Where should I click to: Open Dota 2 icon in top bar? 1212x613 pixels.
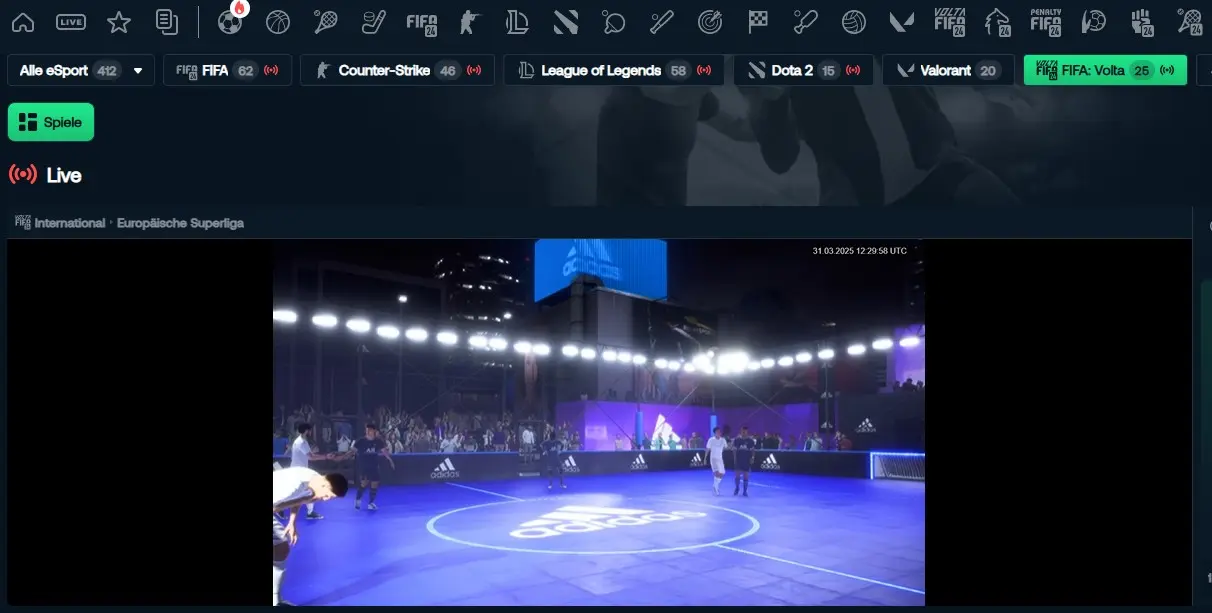[x=566, y=21]
